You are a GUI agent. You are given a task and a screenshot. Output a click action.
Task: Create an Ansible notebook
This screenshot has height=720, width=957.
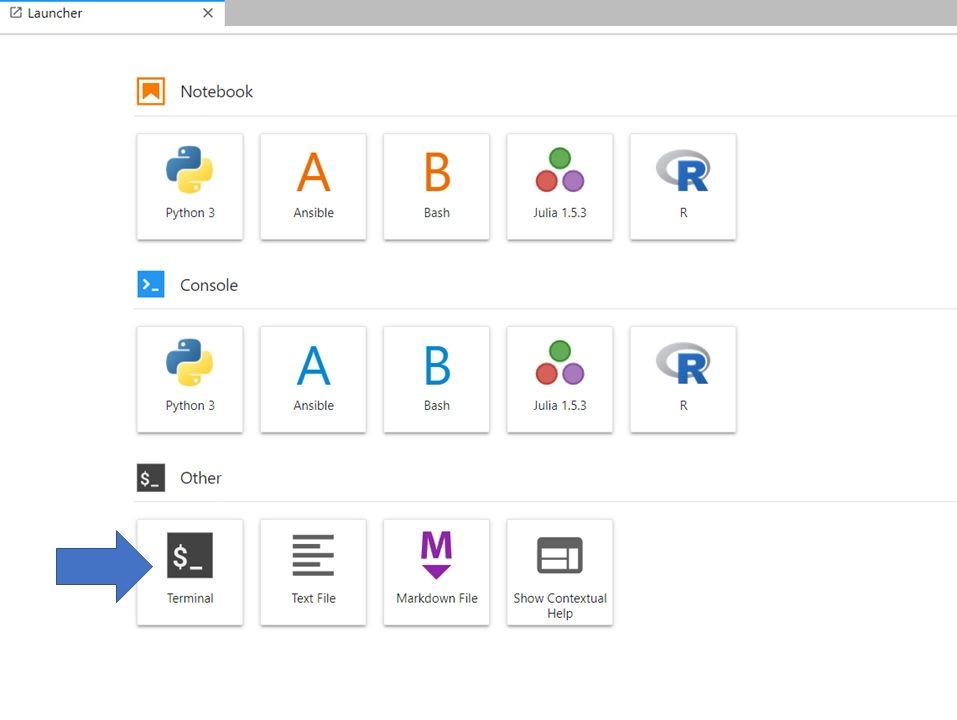click(x=313, y=187)
